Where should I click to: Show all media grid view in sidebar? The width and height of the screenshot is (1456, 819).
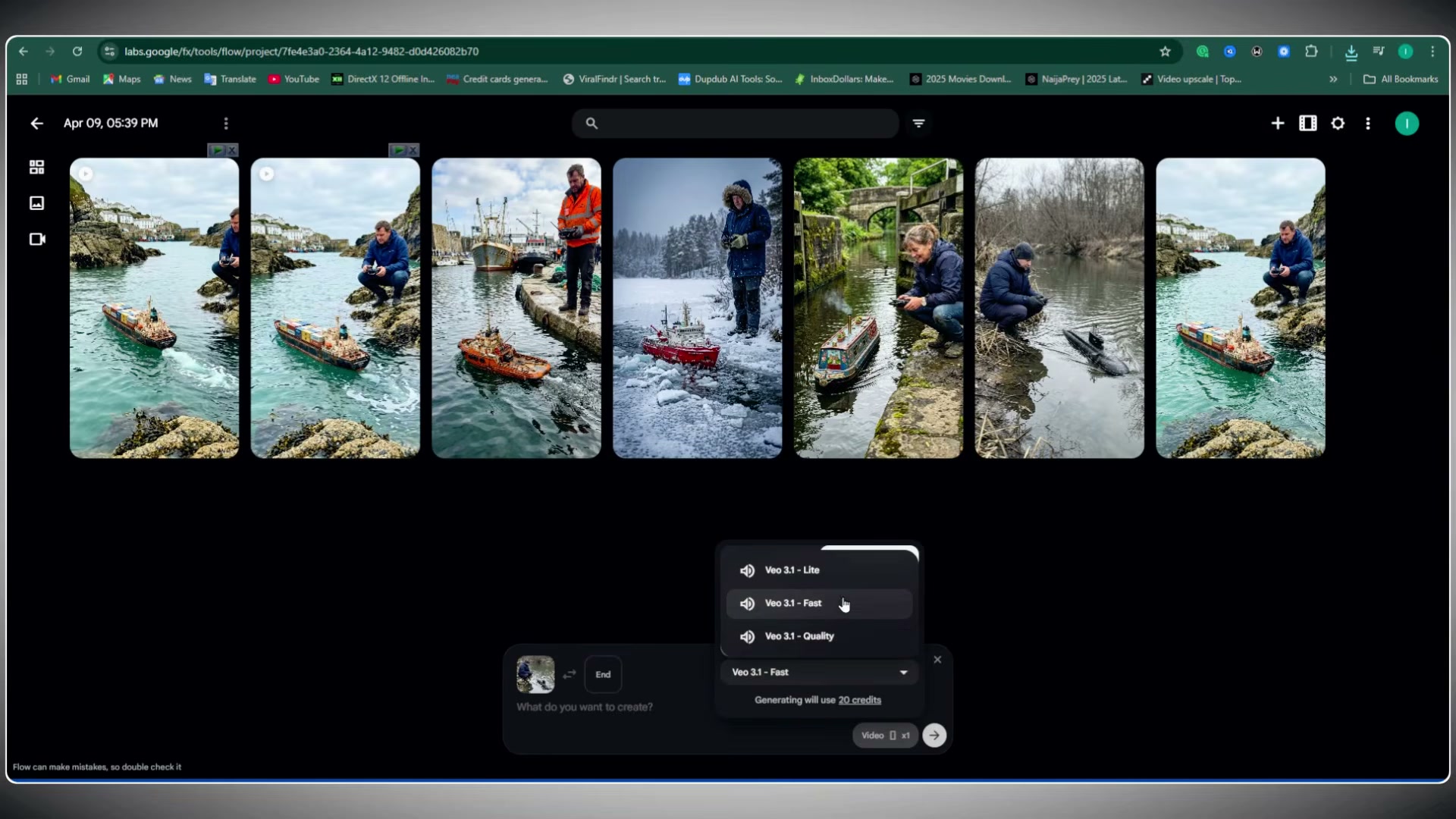(x=36, y=167)
